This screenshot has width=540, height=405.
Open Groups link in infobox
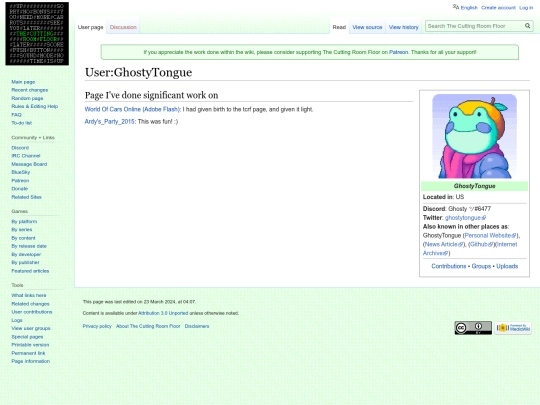click(x=481, y=266)
